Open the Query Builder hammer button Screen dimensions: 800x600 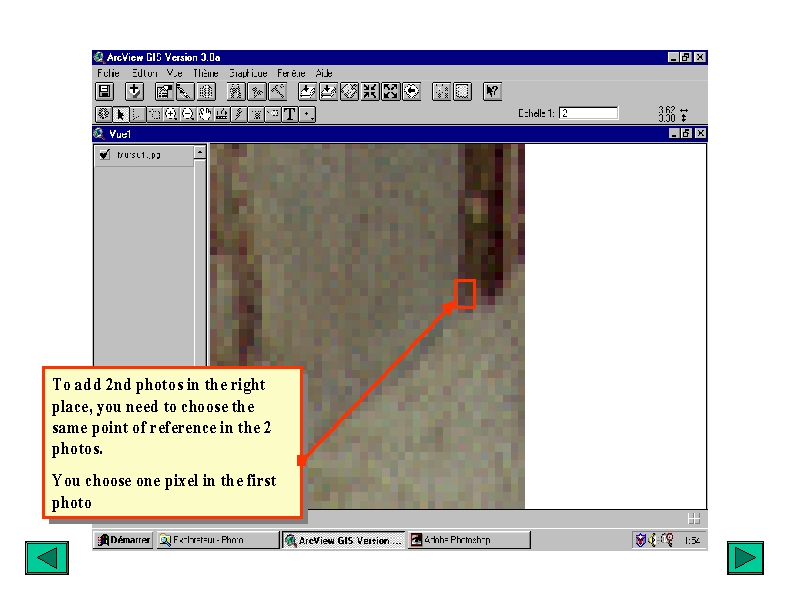277,92
